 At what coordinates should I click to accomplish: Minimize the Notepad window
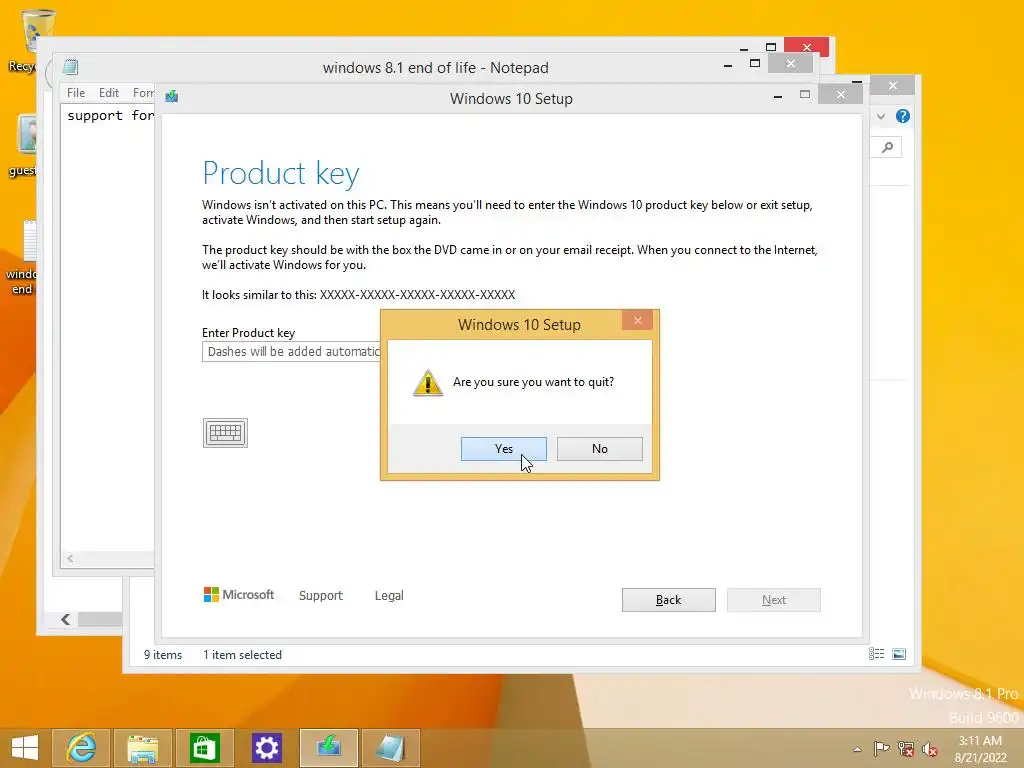pyautogui.click(x=728, y=65)
